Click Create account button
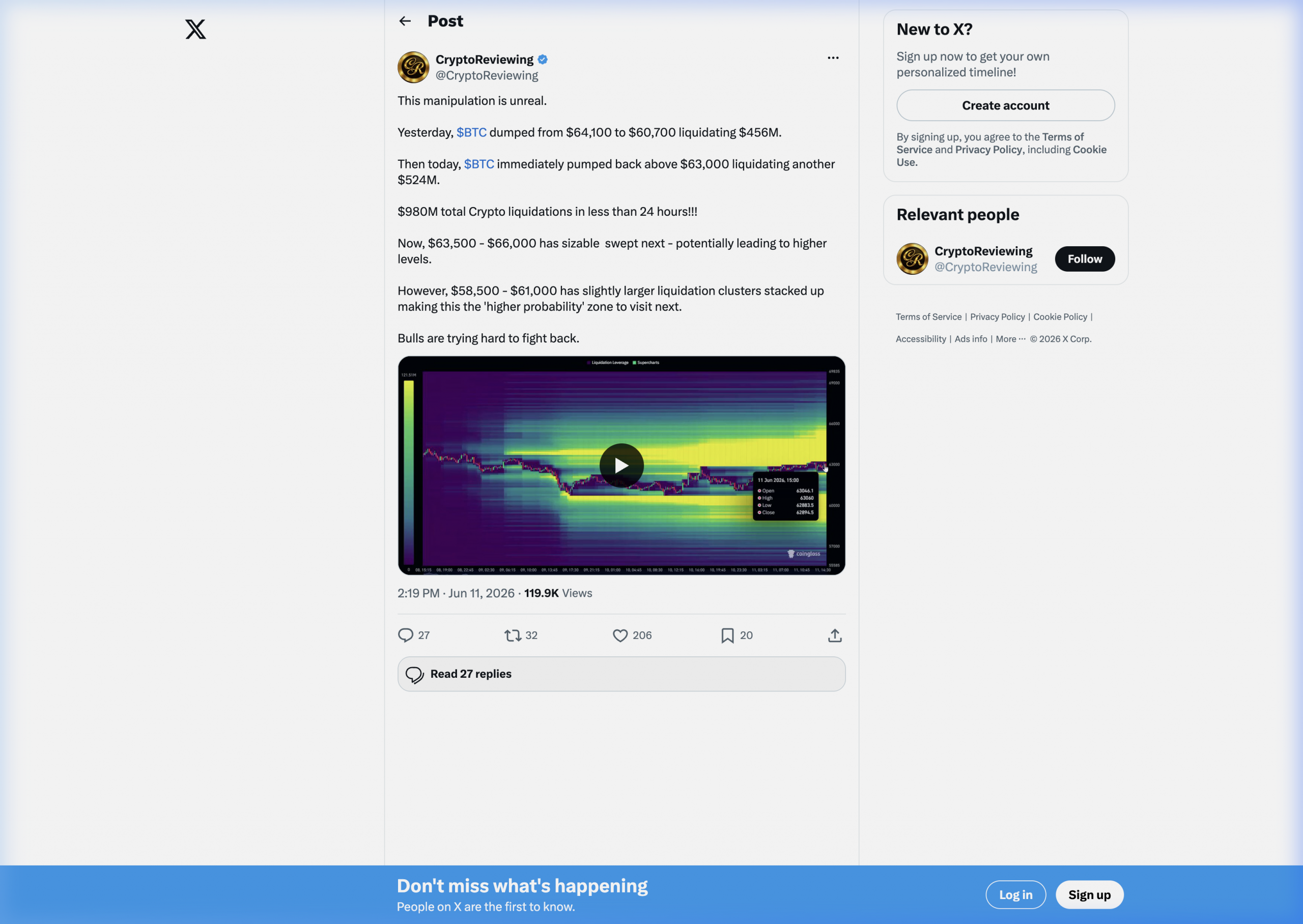 pos(1005,105)
